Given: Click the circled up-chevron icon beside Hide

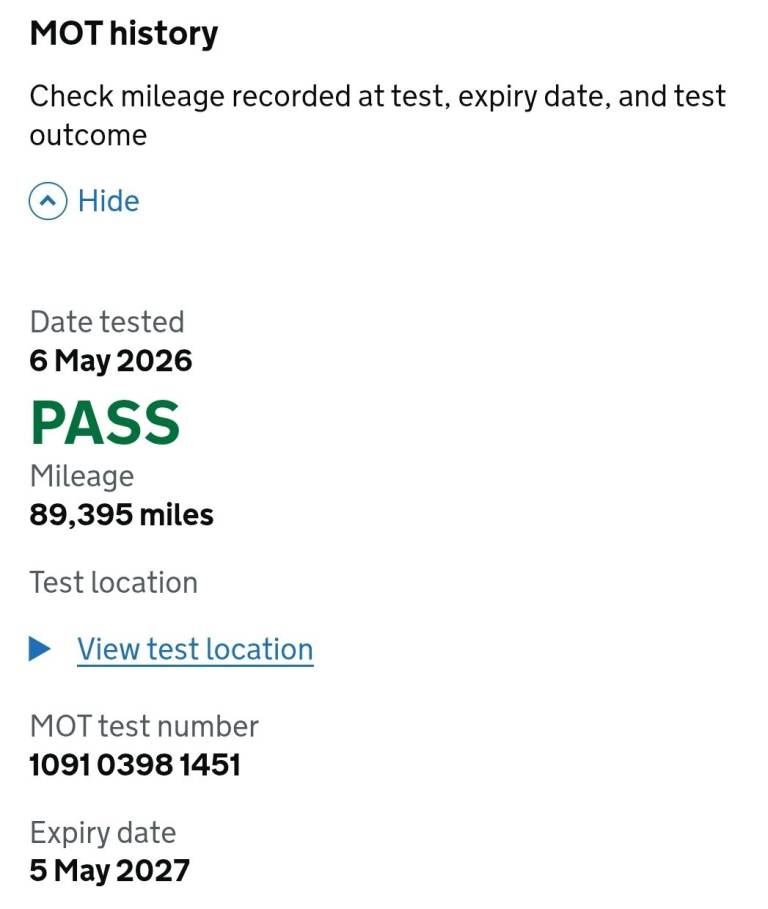Looking at the screenshot, I should coord(48,201).
